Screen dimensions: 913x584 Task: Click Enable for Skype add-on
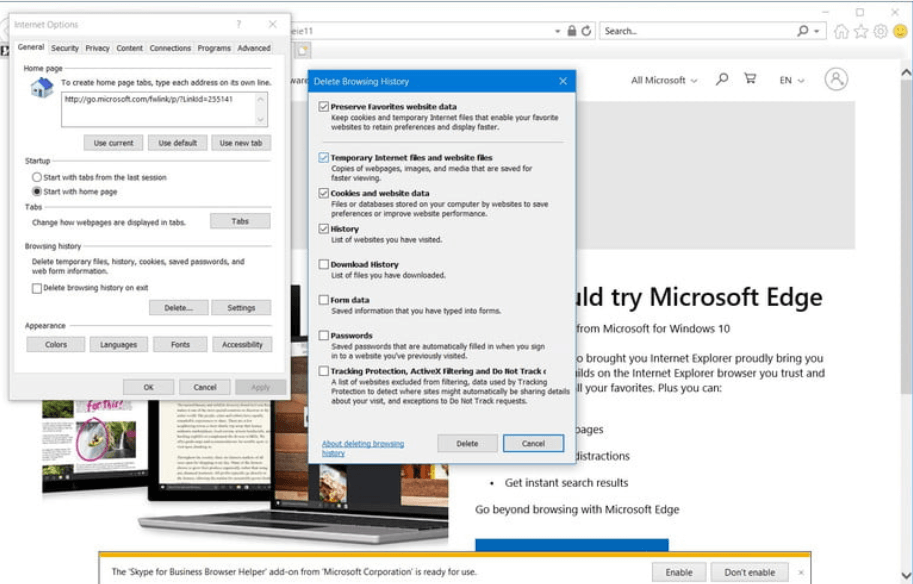point(679,572)
